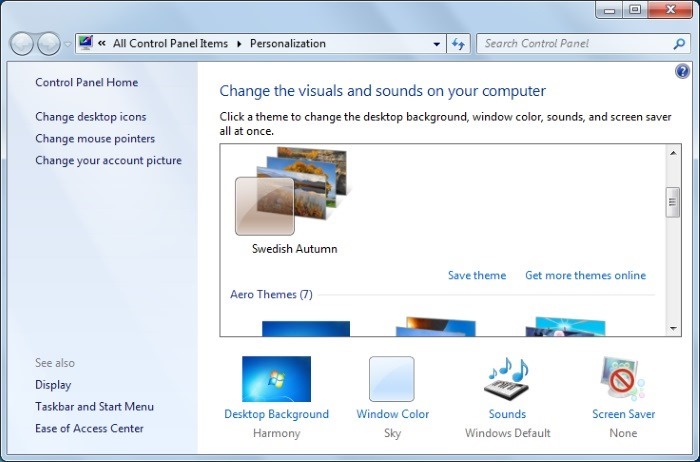Close the Personalization window
700x462 pixels.
670,9
